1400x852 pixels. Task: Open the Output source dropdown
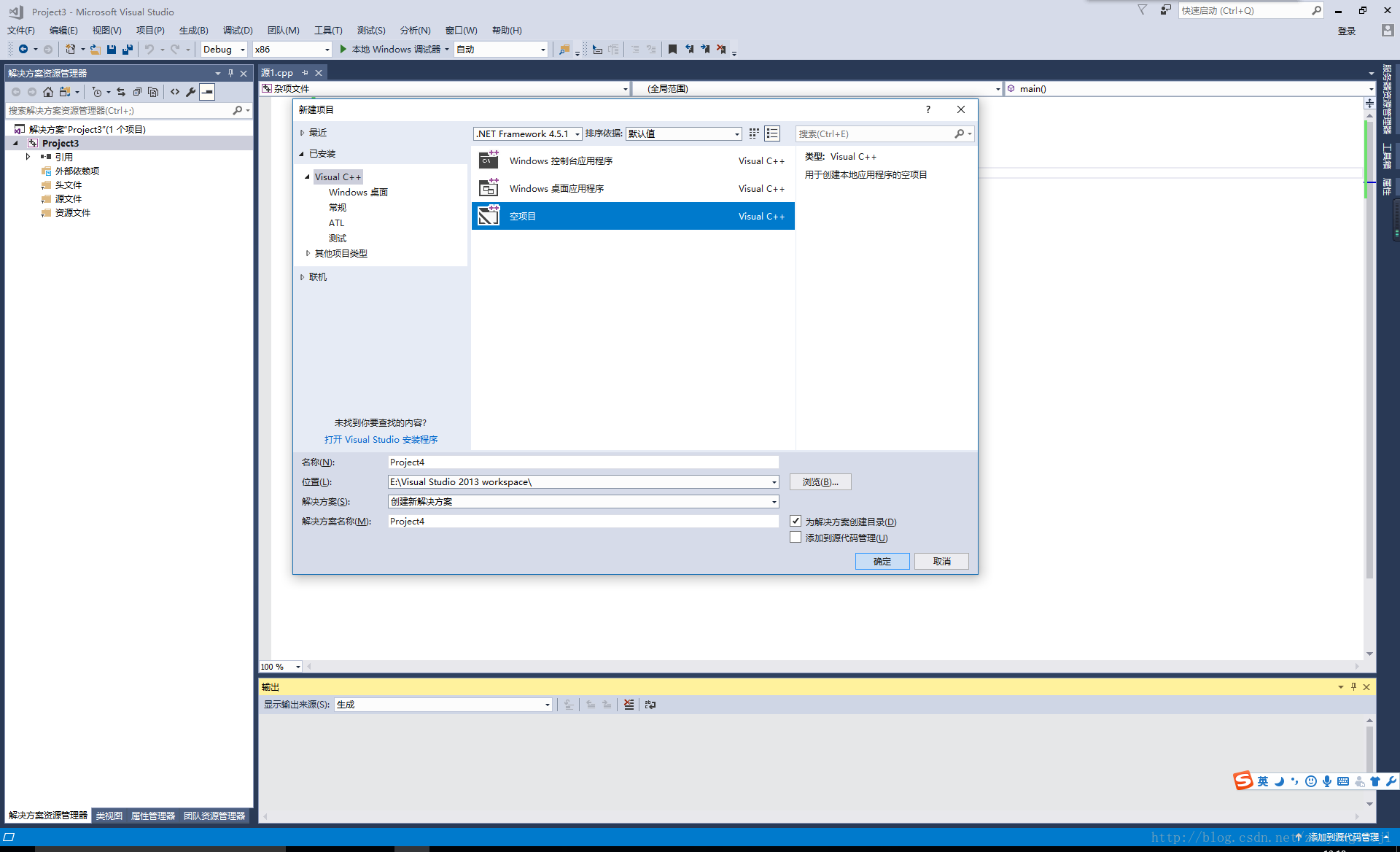pos(443,705)
